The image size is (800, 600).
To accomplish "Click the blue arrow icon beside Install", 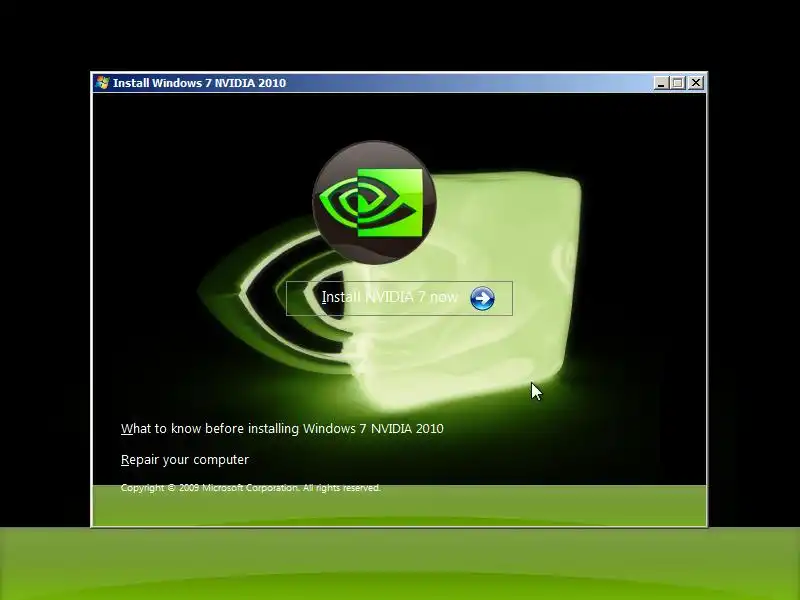I will tap(482, 298).
